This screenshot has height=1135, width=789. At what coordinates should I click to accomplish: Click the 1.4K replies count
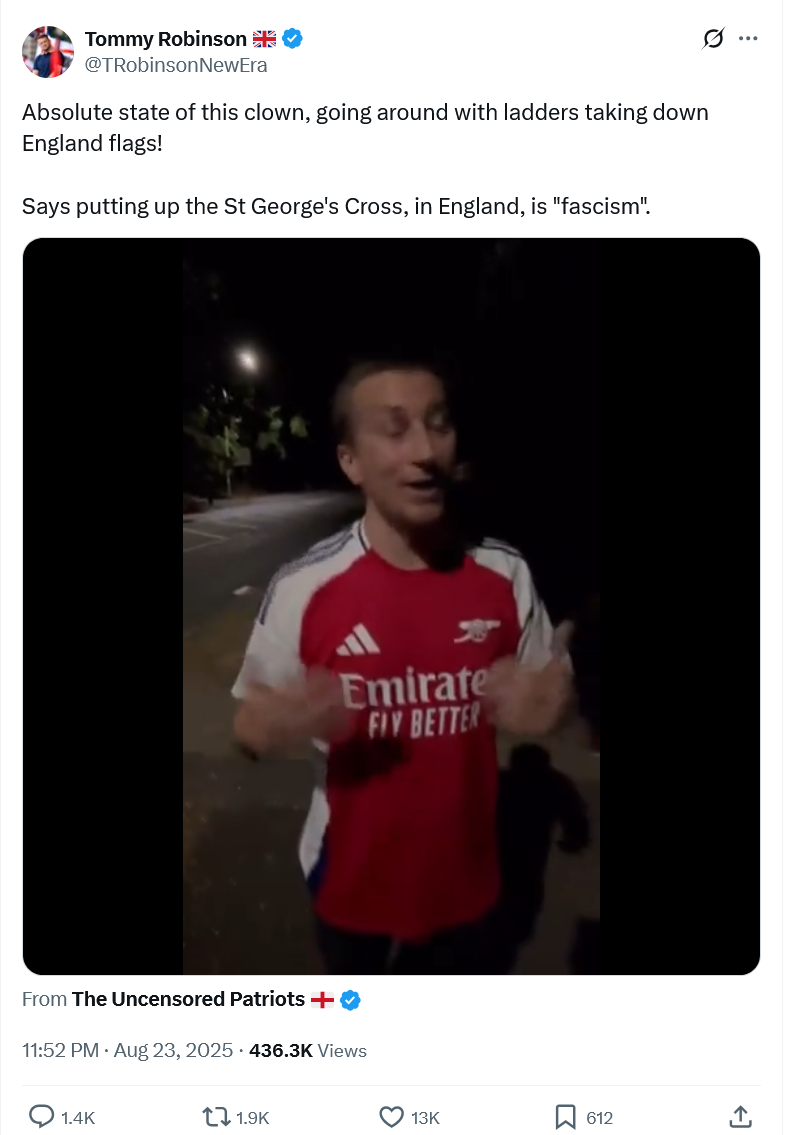click(78, 1118)
